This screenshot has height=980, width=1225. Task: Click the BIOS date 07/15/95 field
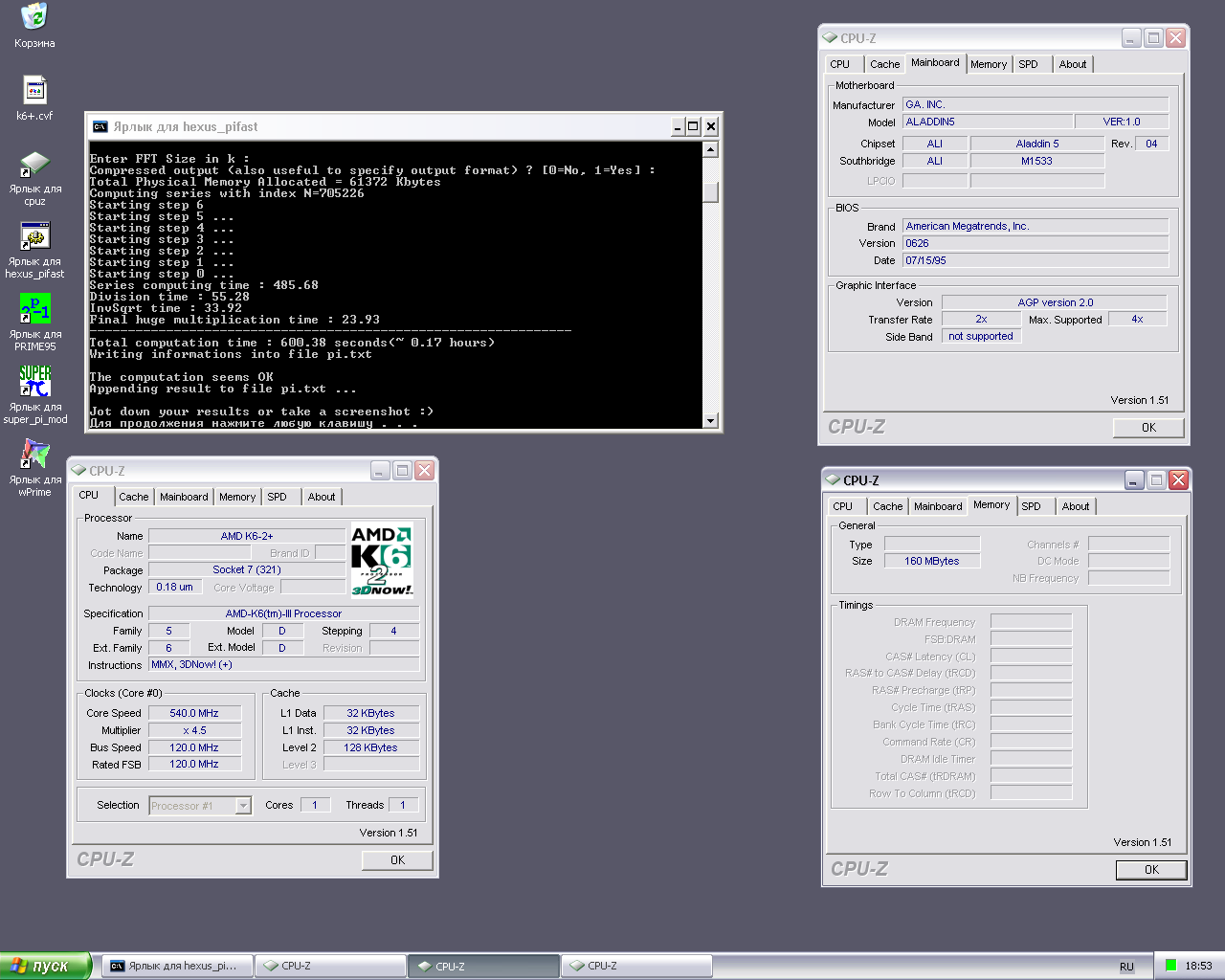click(1036, 260)
